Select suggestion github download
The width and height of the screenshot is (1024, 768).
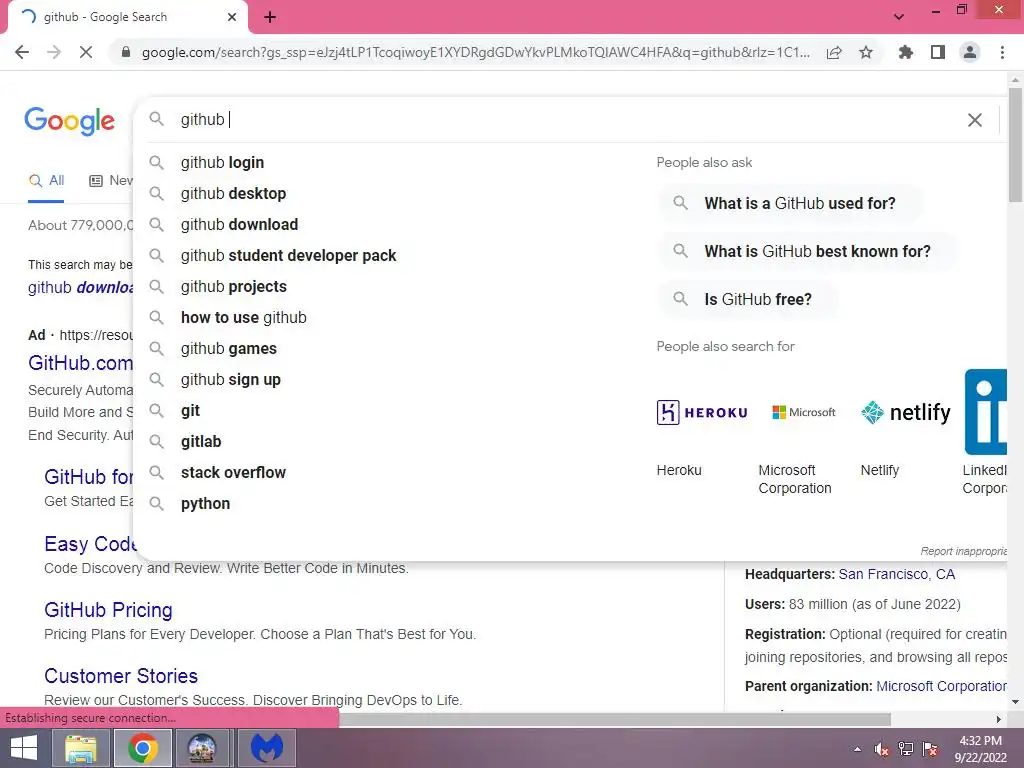pyautogui.click(x=239, y=225)
